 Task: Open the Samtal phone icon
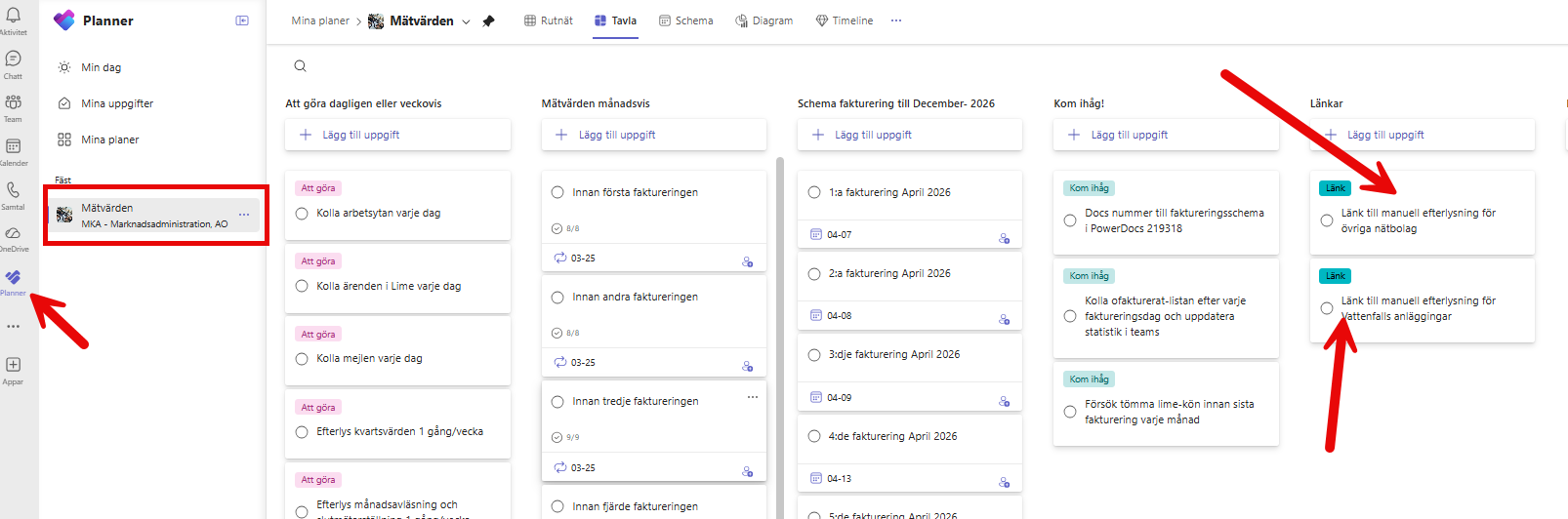click(x=14, y=190)
